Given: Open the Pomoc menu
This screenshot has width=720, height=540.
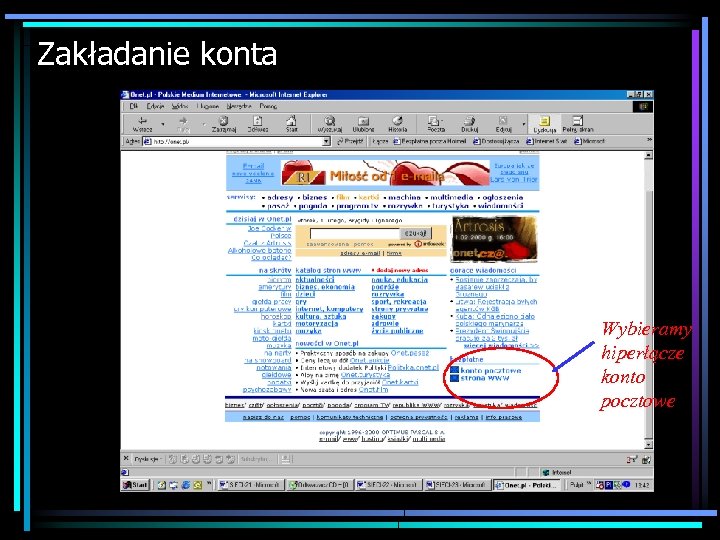Looking at the screenshot, I should pyautogui.click(x=268, y=106).
